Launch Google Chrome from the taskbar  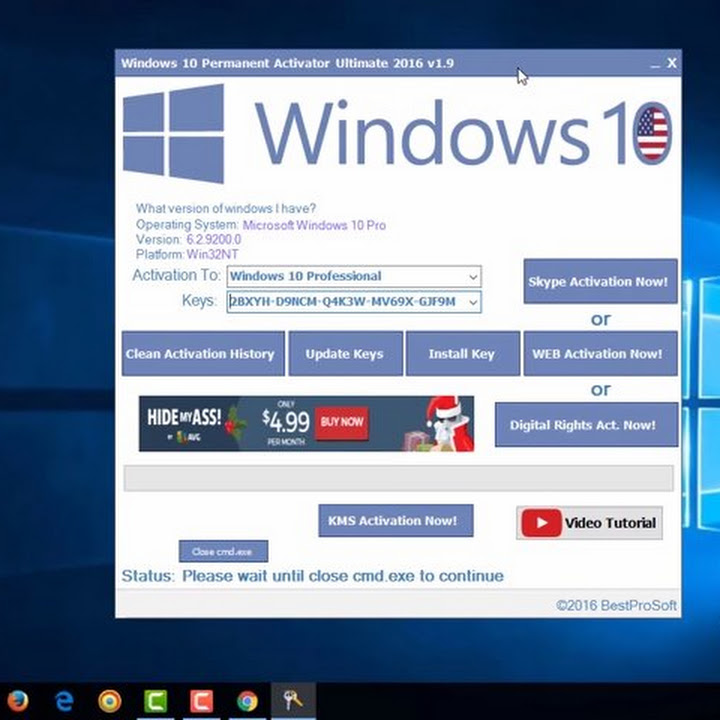[x=248, y=701]
